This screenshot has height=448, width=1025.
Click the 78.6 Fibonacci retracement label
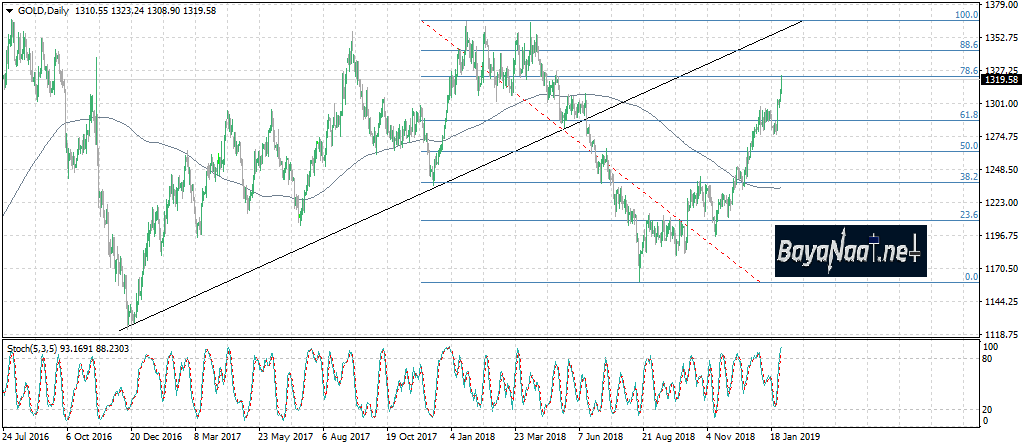pyautogui.click(x=967, y=71)
